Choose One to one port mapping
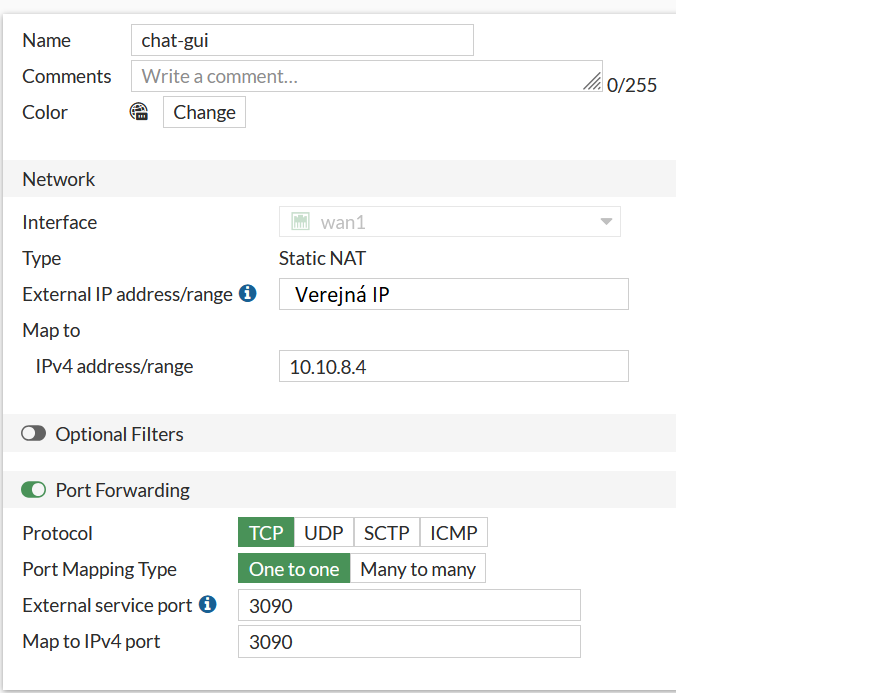 coord(294,569)
